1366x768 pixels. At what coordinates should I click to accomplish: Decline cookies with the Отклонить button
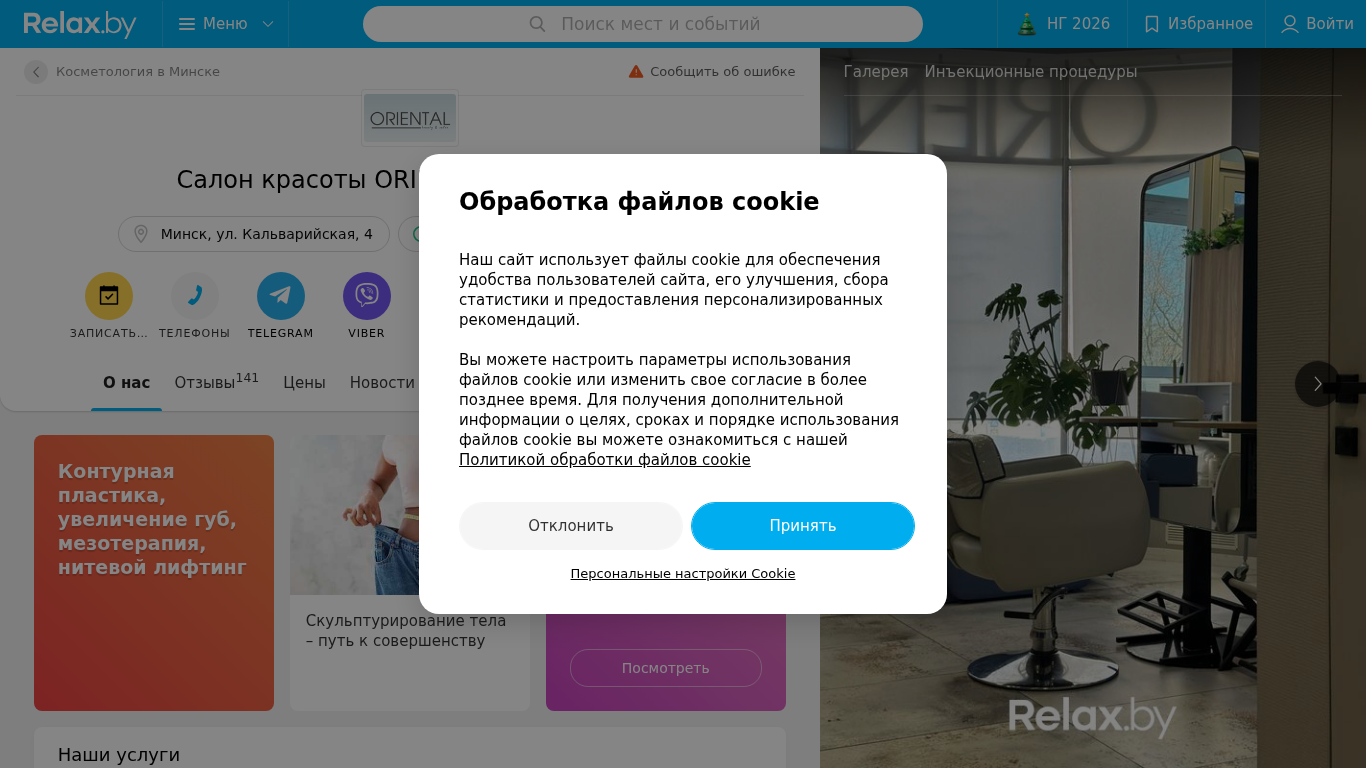click(571, 526)
